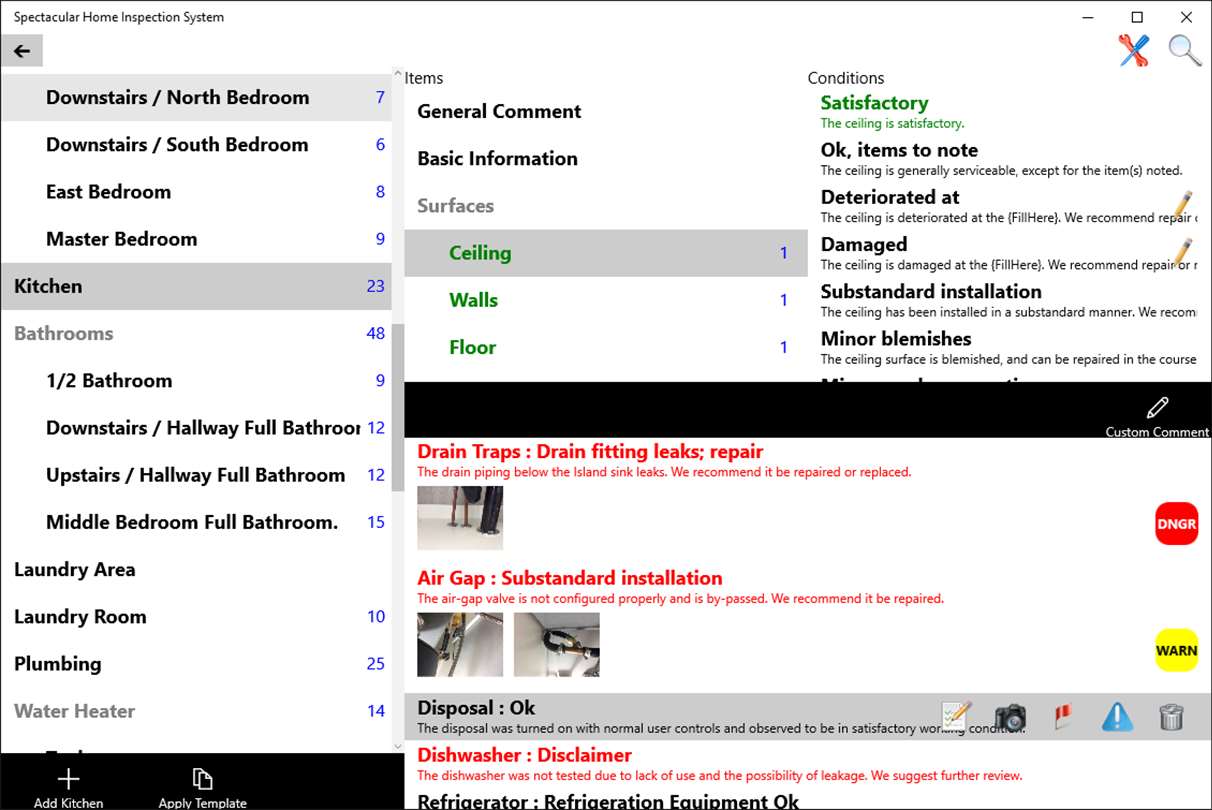Select General Comment item
1212x810 pixels.
tap(605, 111)
